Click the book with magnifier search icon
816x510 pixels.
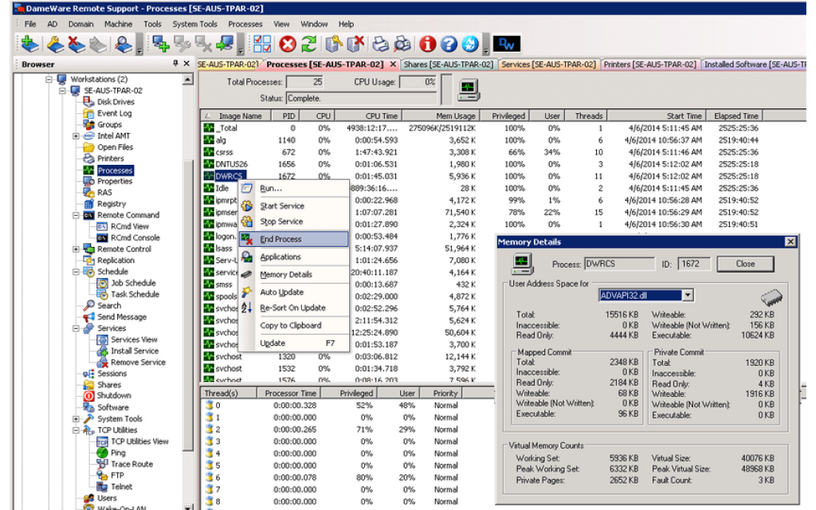click(x=123, y=44)
